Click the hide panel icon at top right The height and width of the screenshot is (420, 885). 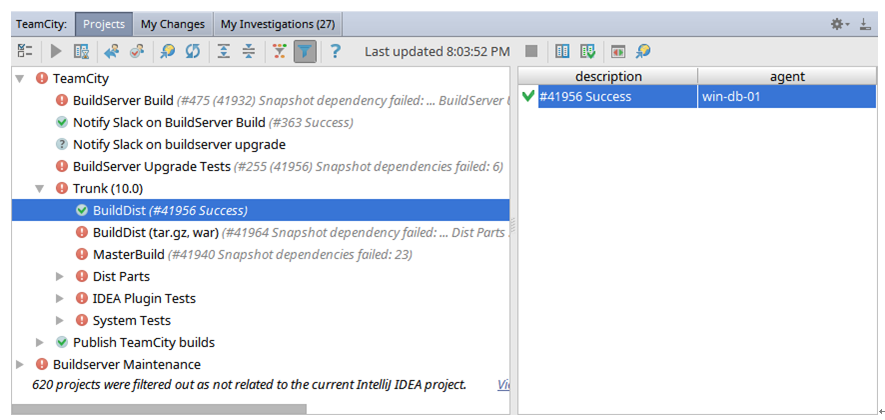click(x=865, y=24)
